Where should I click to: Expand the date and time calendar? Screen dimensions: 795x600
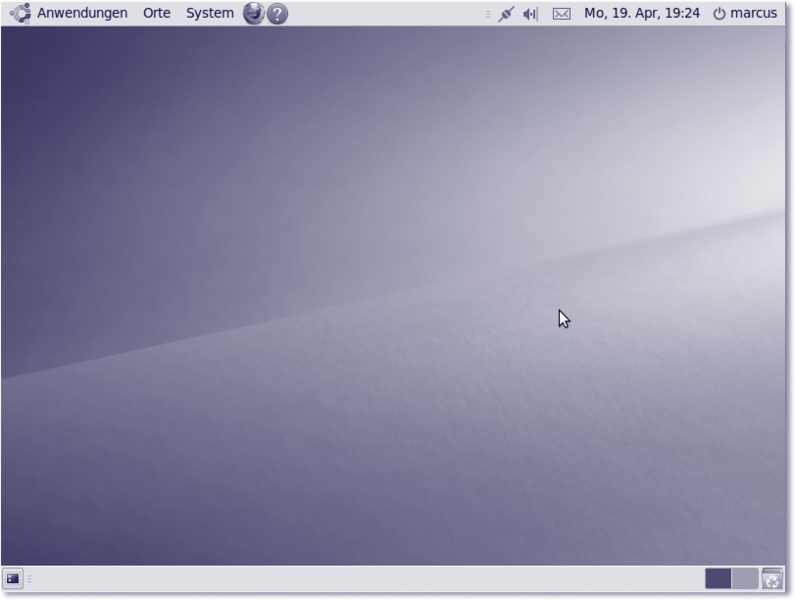tap(641, 14)
